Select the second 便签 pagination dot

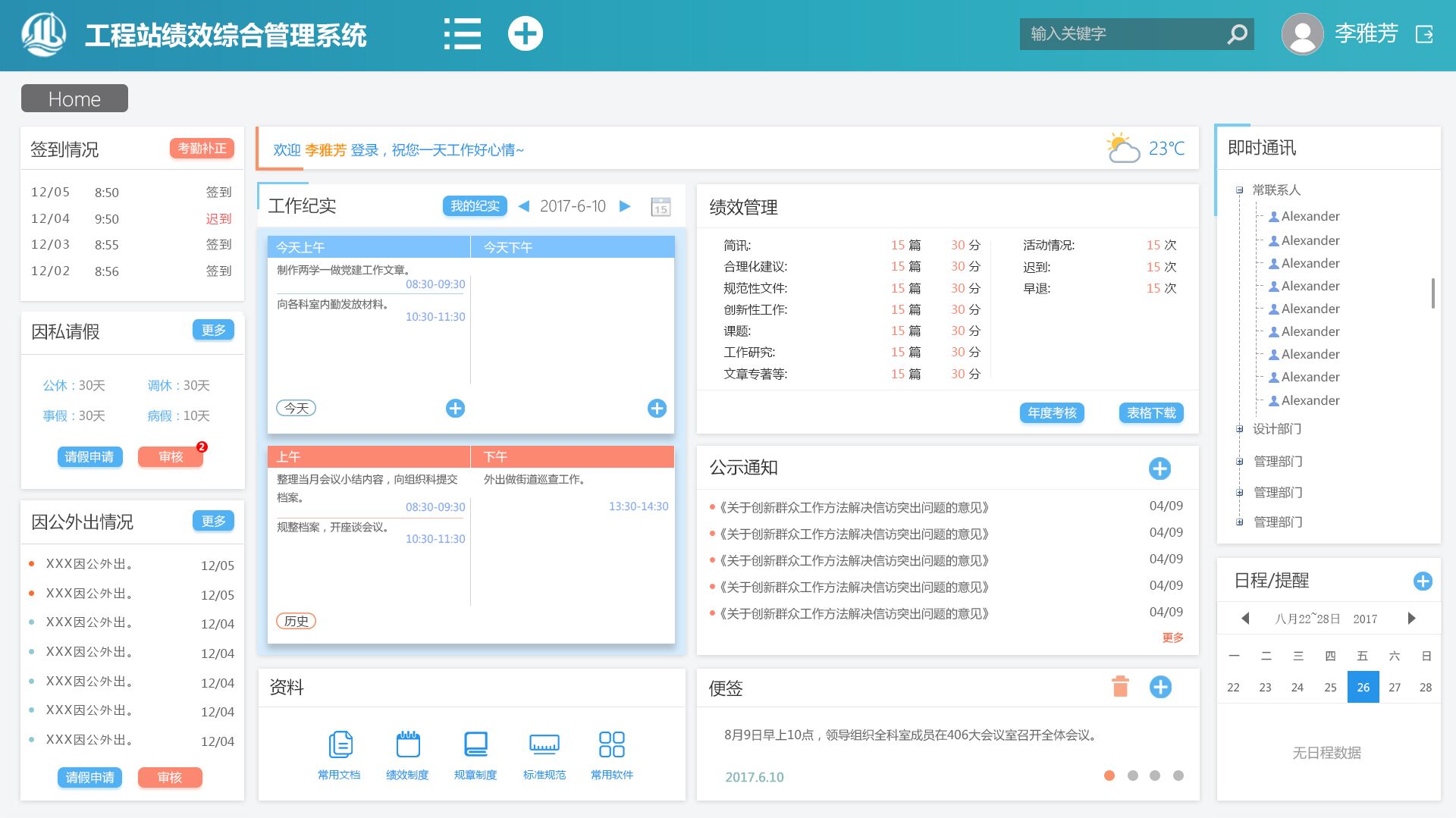coord(1132,776)
